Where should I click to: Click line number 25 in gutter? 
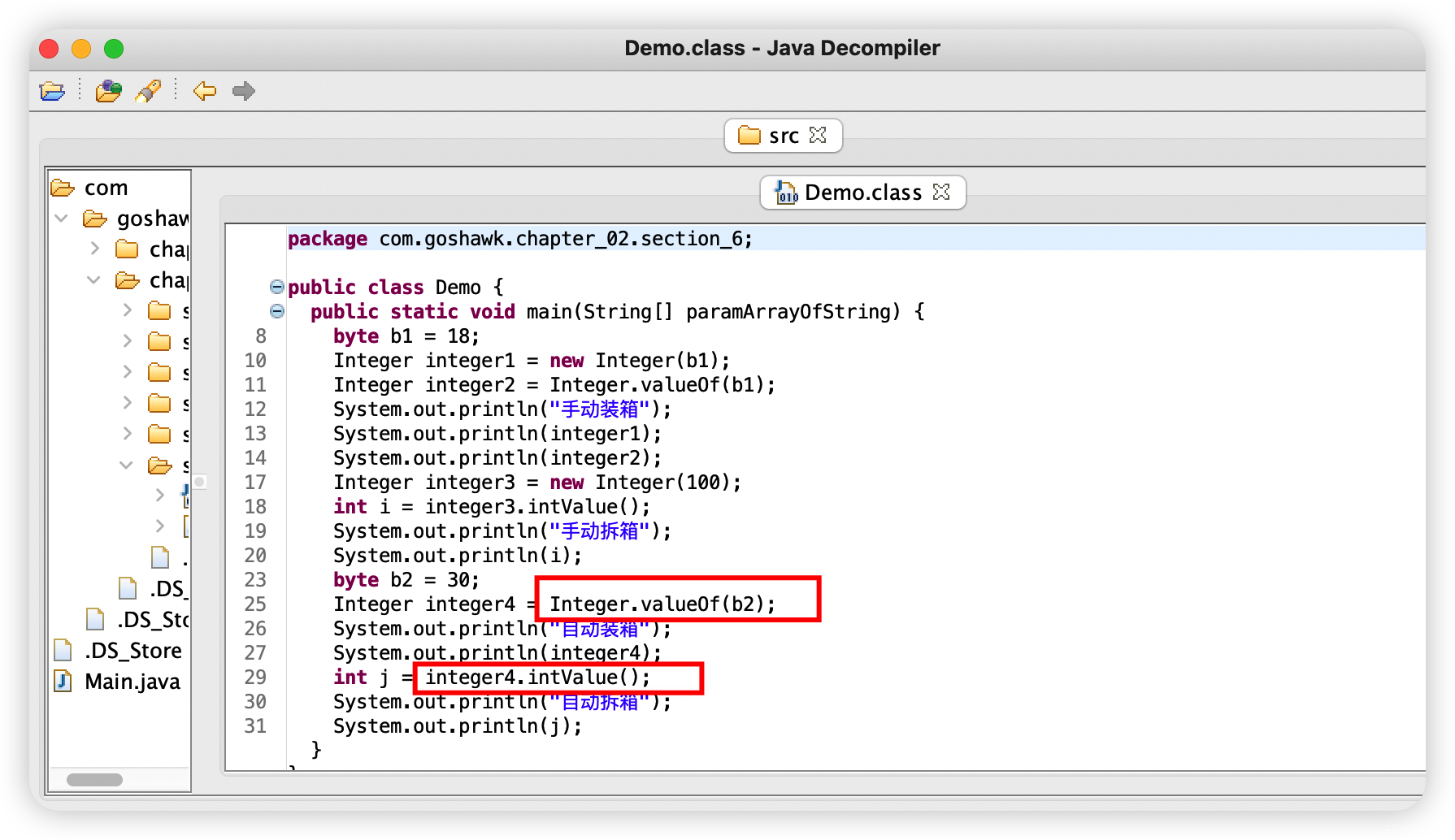pyautogui.click(x=255, y=604)
